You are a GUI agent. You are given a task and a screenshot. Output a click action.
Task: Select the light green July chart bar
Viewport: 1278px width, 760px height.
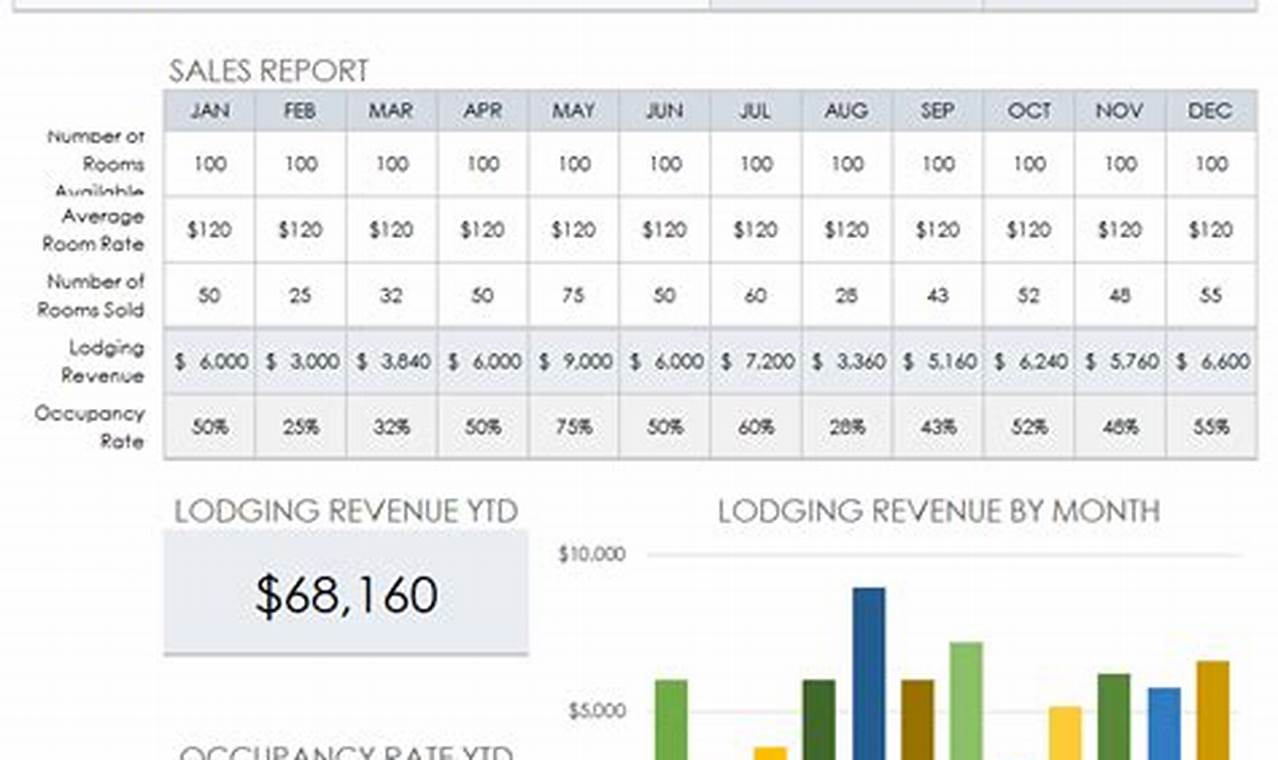[965, 700]
